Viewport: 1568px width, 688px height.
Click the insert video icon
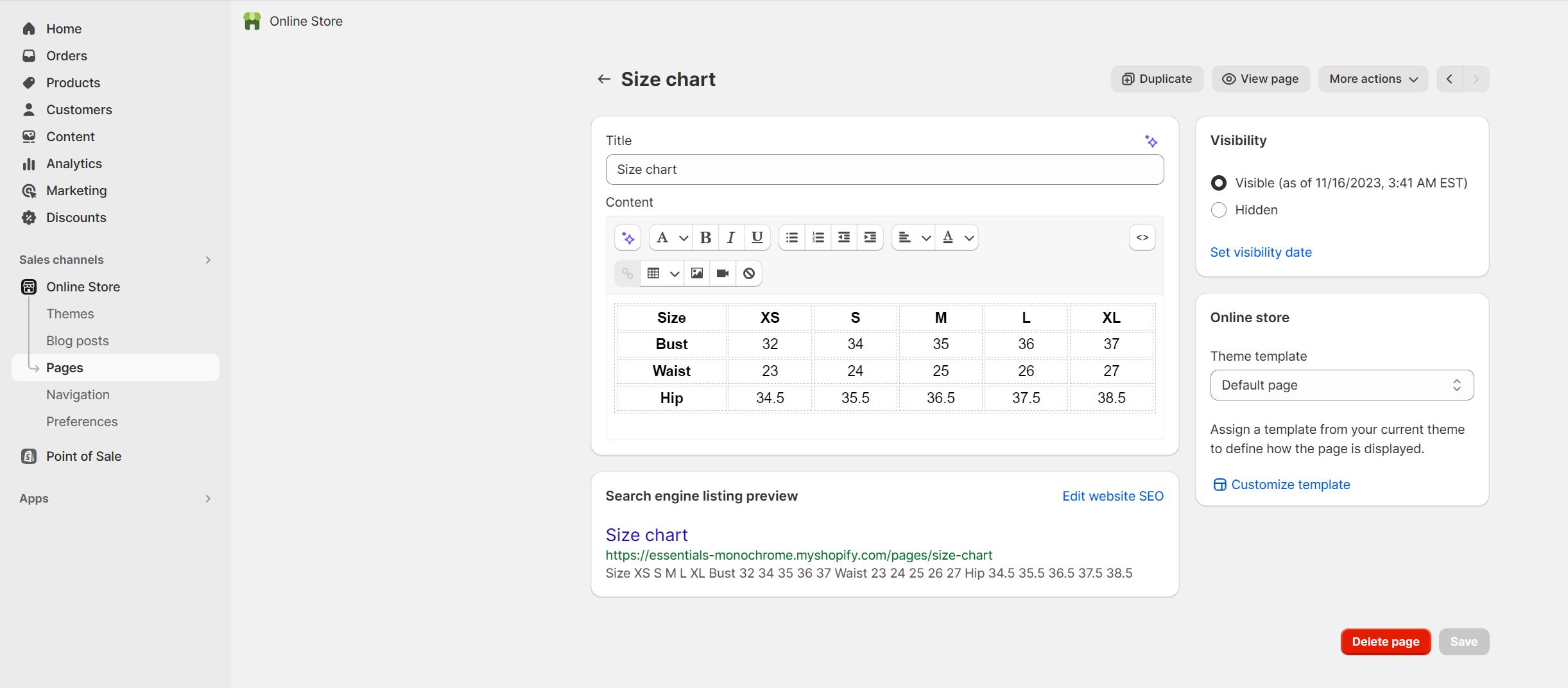click(722, 273)
